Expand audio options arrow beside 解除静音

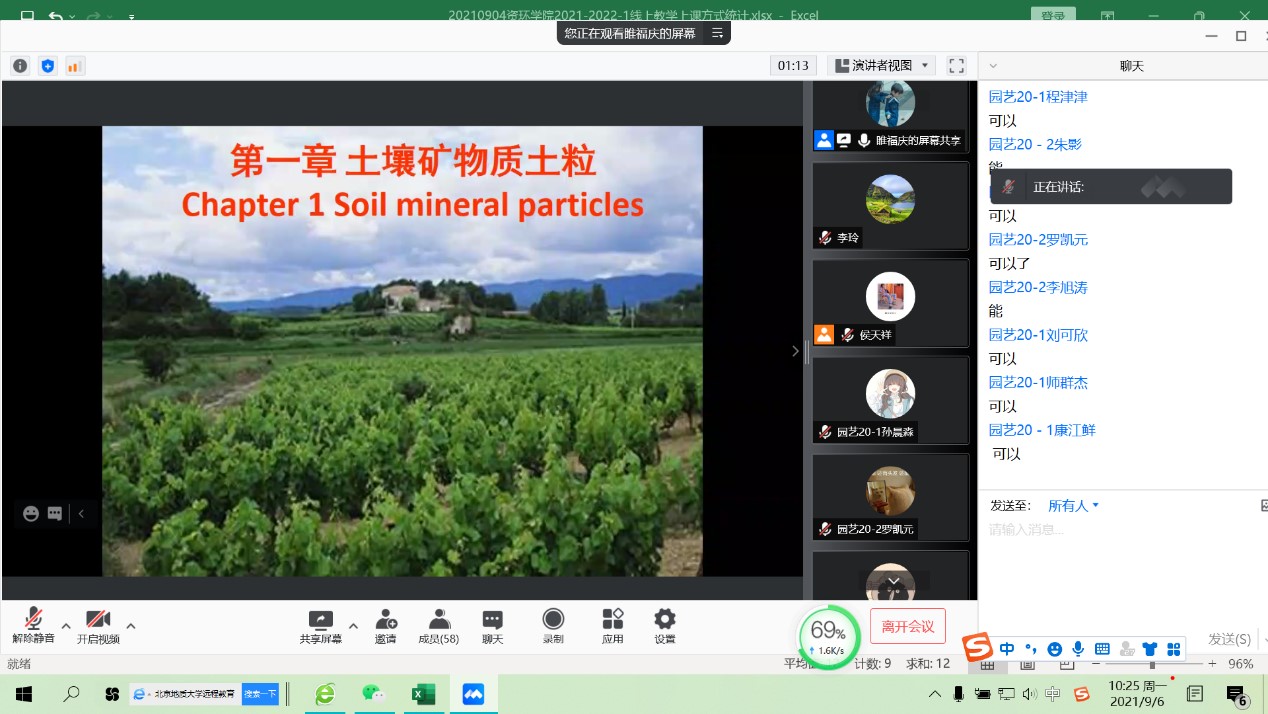click(66, 626)
